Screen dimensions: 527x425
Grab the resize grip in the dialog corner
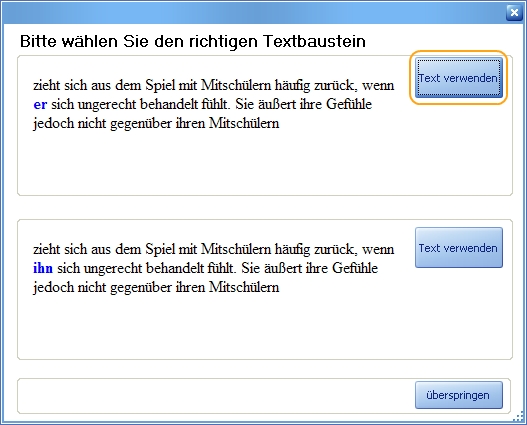click(519, 417)
